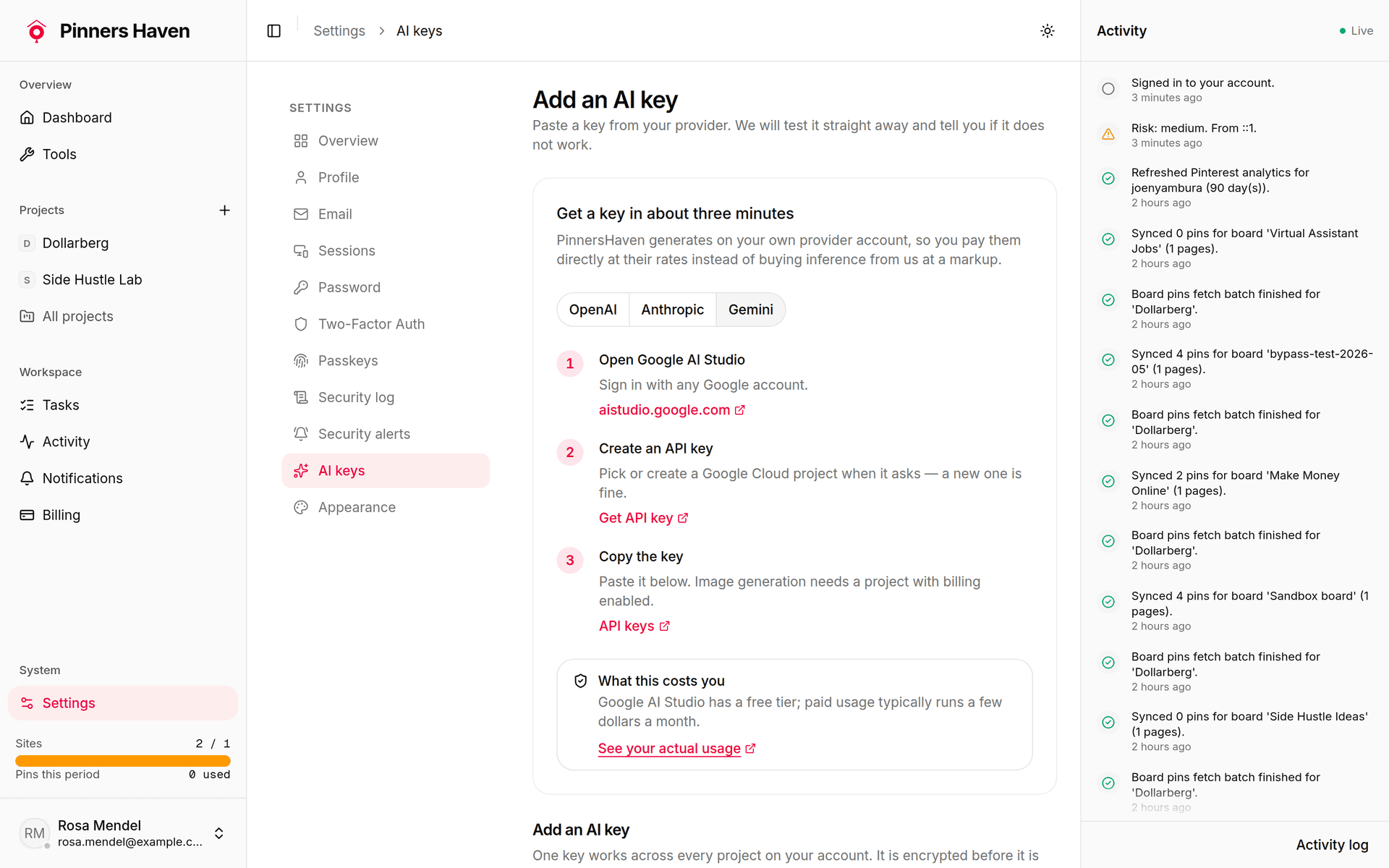
Task: Open the Password settings section
Action: tap(386, 287)
